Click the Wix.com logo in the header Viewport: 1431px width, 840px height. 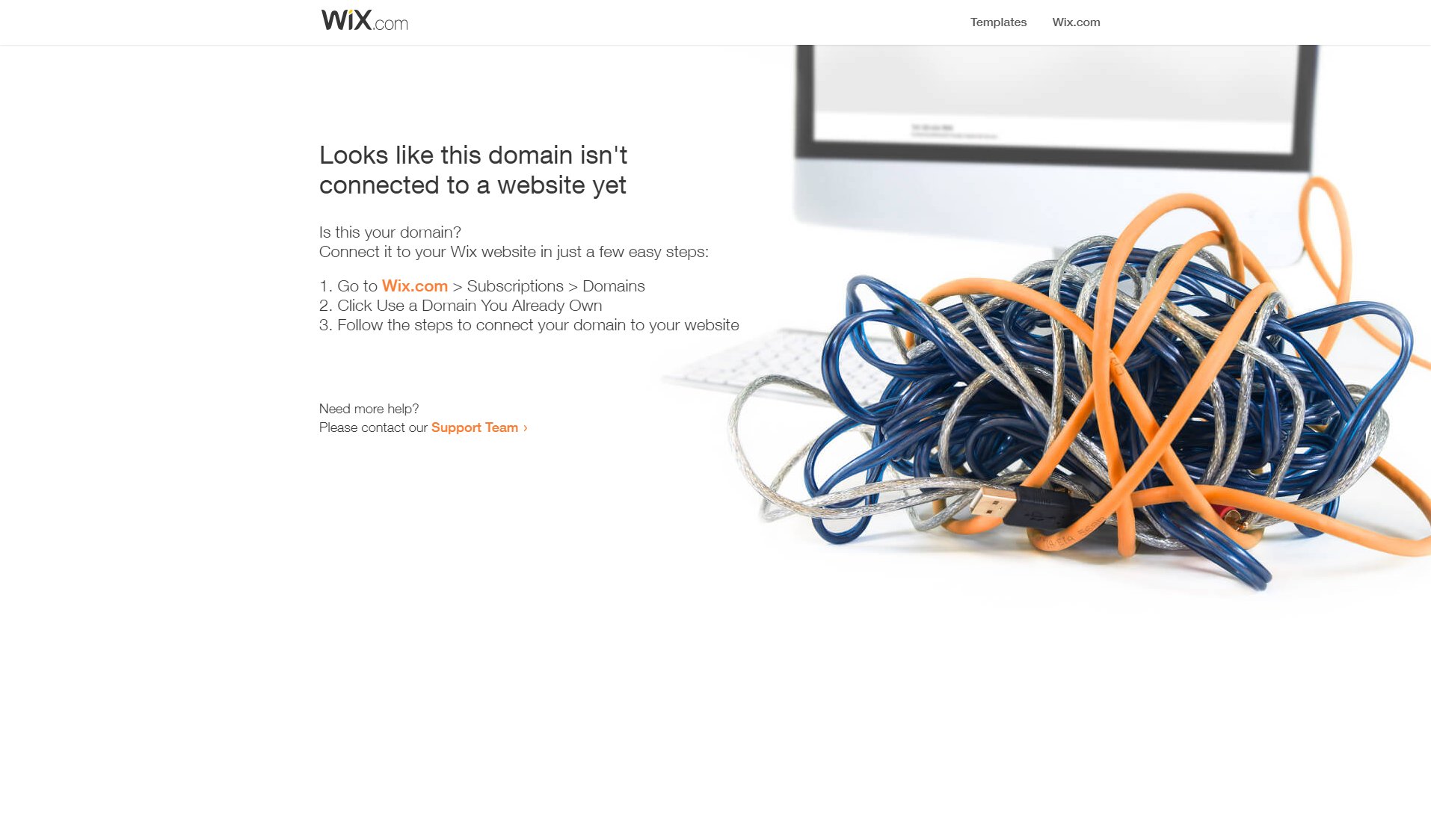pyautogui.click(x=364, y=20)
